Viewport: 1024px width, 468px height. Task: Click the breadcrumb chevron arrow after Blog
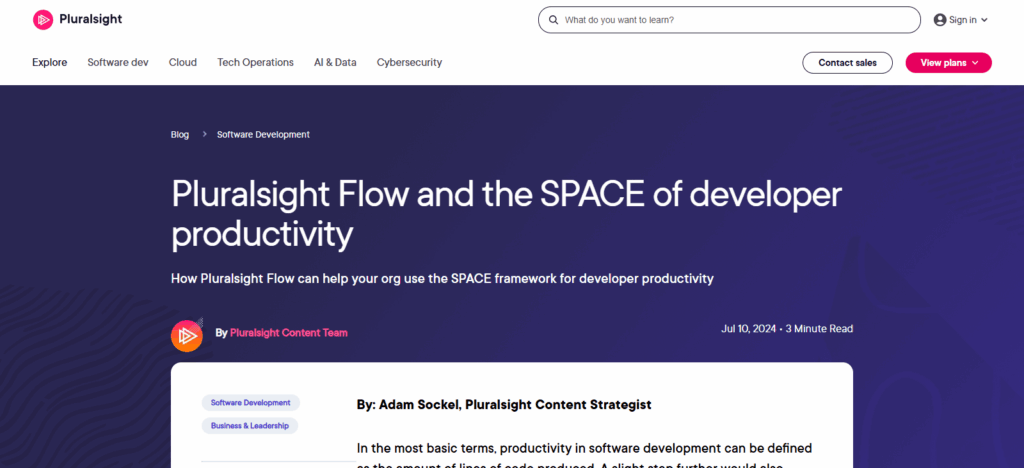point(203,134)
